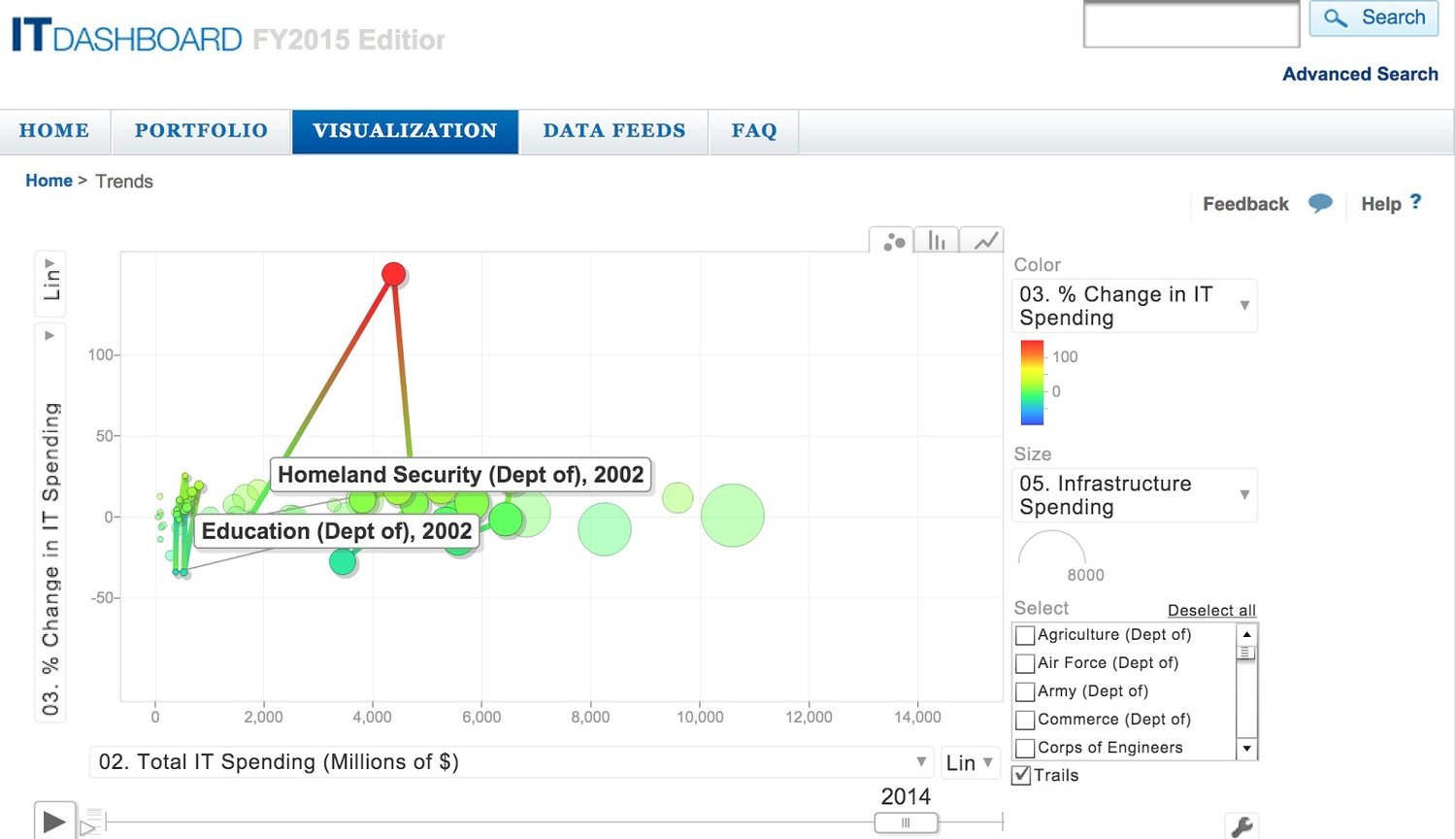Adjust the playback speed arrow
The height and width of the screenshot is (839, 1456).
point(89,826)
